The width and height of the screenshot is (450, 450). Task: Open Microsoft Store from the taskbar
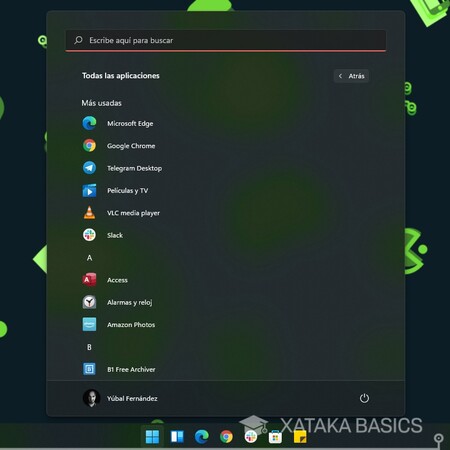(x=275, y=437)
